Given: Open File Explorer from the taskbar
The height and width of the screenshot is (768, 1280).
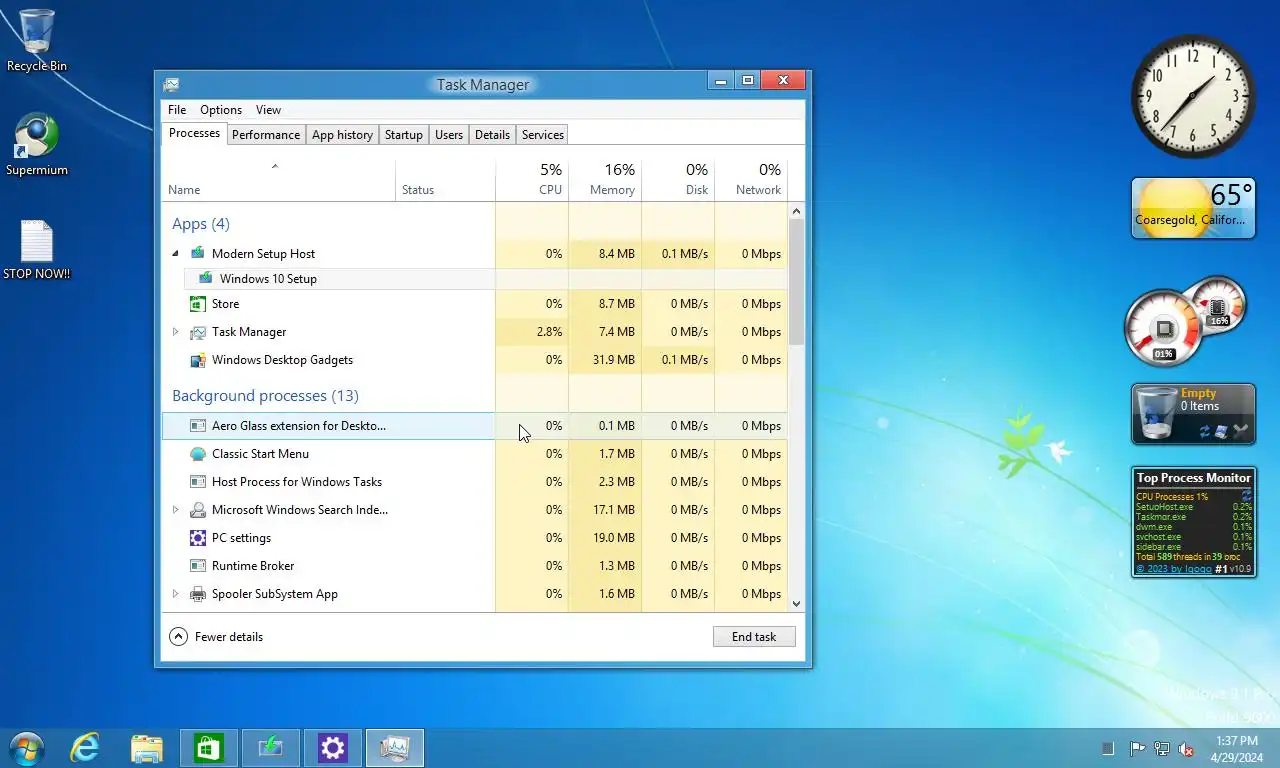Looking at the screenshot, I should 147,748.
